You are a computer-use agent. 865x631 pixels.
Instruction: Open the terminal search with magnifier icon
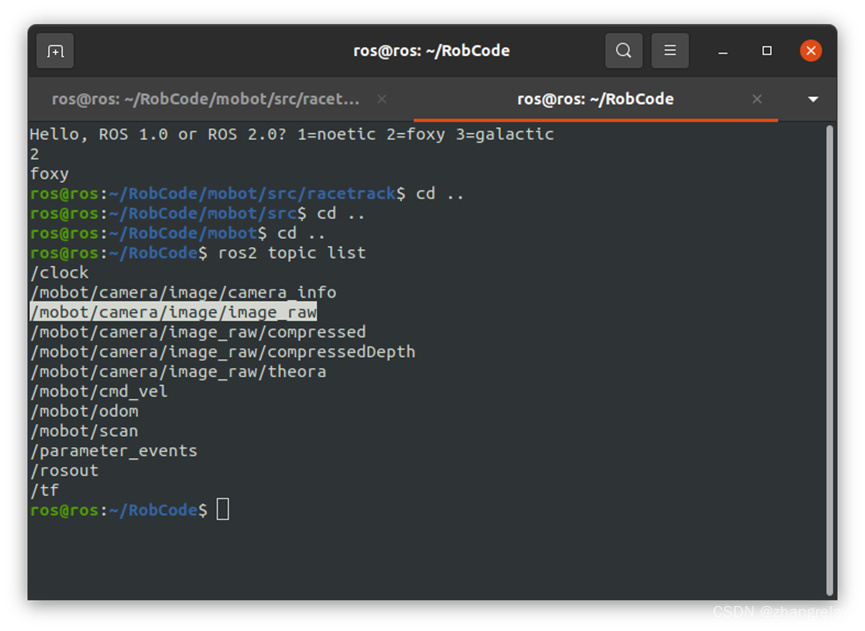(623, 50)
